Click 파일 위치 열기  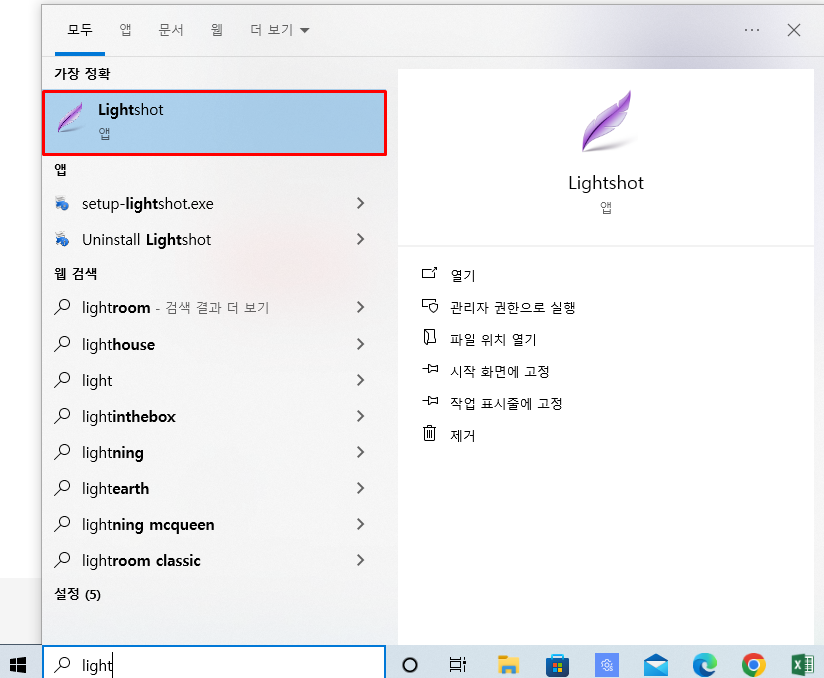[493, 340]
